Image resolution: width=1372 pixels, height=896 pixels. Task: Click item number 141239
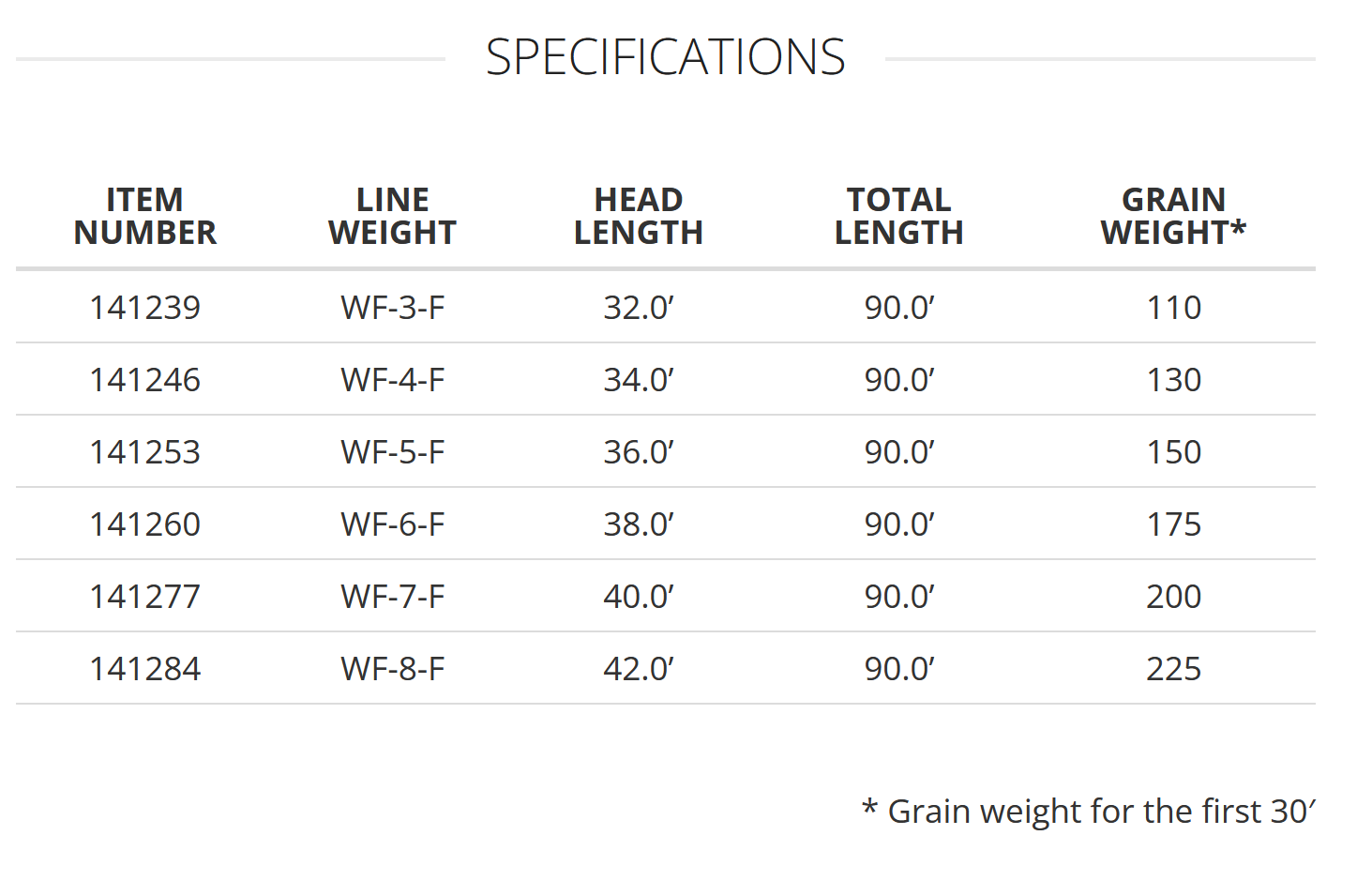[x=145, y=308]
